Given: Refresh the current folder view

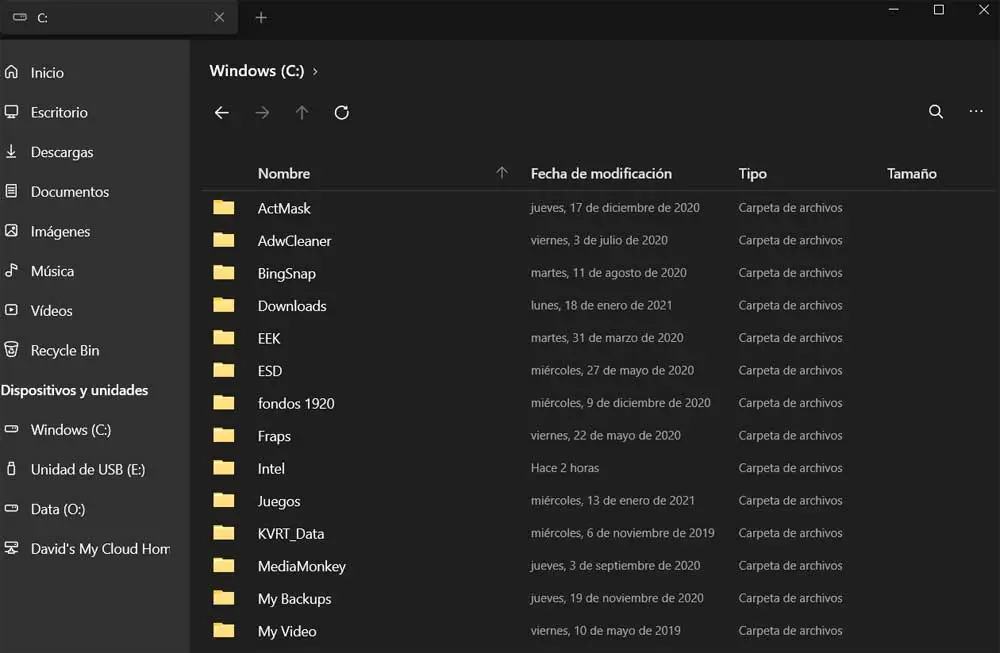Looking at the screenshot, I should coord(342,113).
